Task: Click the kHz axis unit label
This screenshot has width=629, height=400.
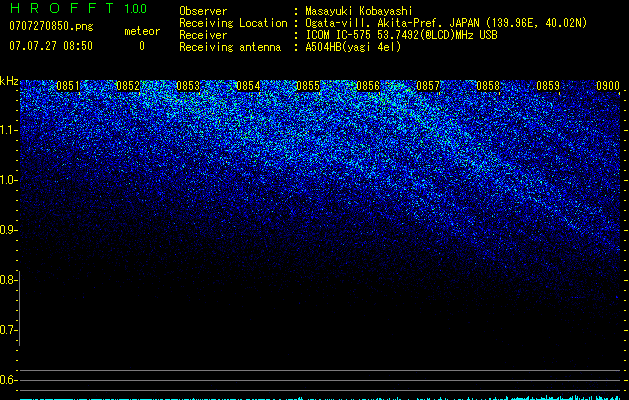Action: [x=9, y=81]
